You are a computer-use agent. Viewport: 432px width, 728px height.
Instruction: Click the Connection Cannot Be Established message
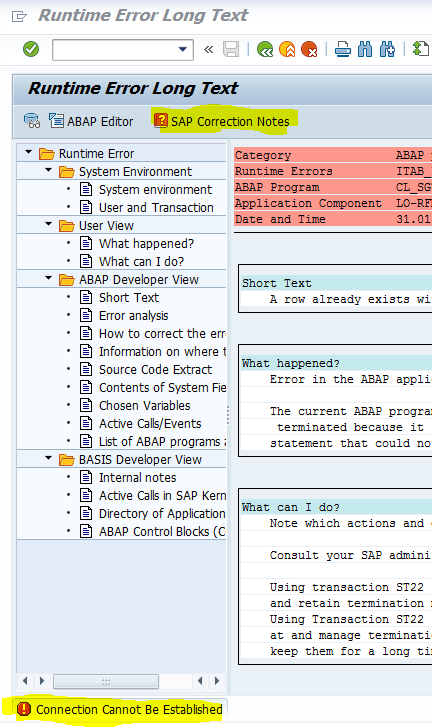pyautogui.click(x=129, y=710)
